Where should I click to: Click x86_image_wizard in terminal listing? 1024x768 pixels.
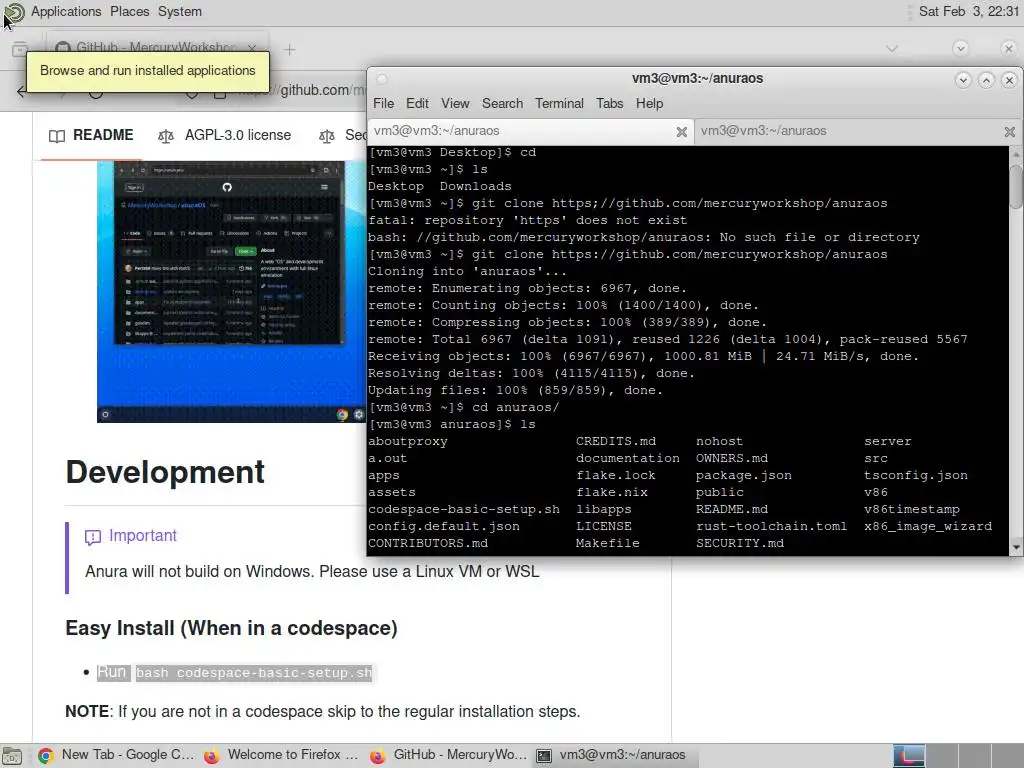927,526
